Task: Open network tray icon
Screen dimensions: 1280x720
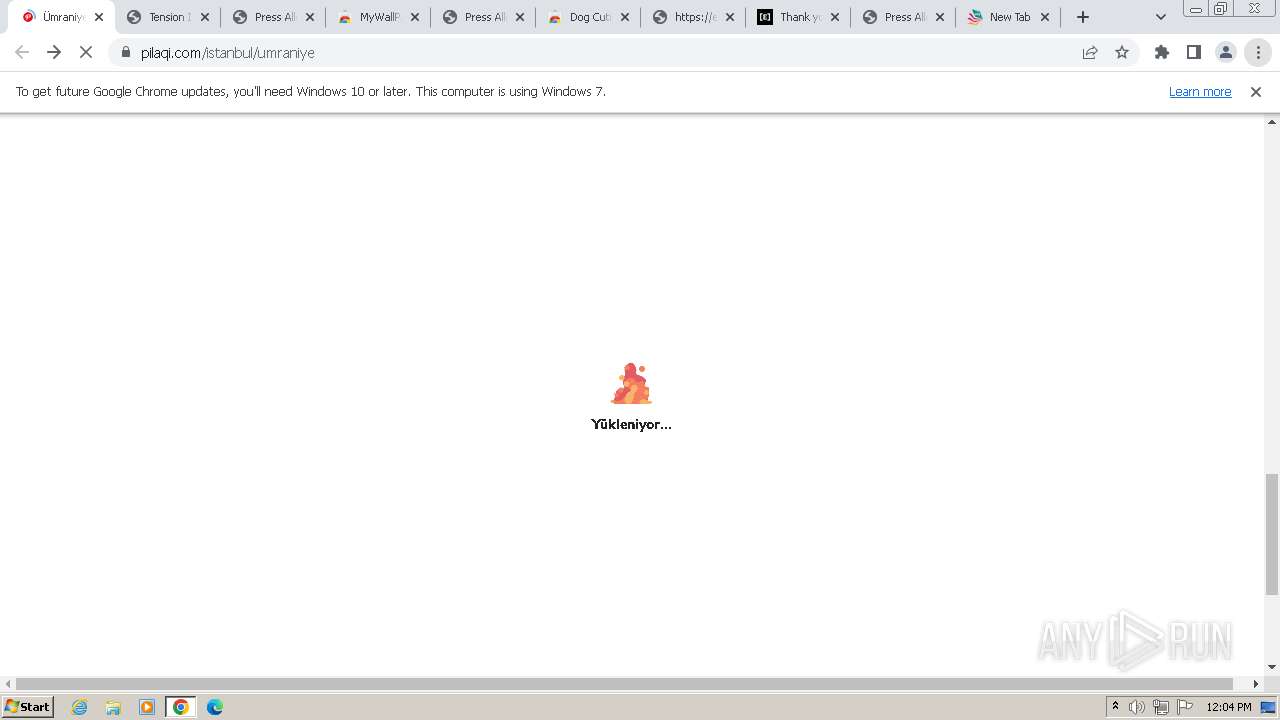Action: pyautogui.click(x=1161, y=707)
